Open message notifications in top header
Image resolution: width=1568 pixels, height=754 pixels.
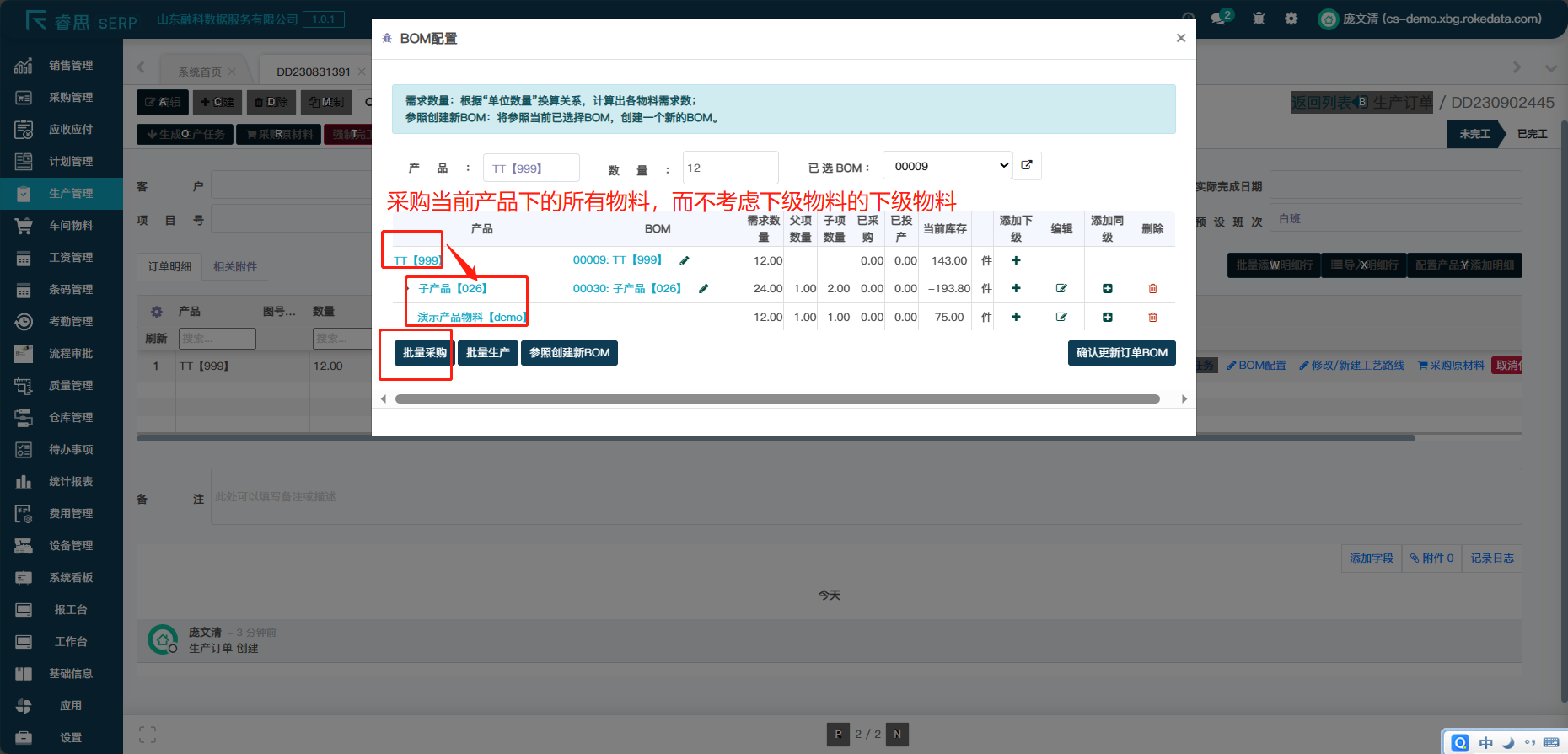1219,19
